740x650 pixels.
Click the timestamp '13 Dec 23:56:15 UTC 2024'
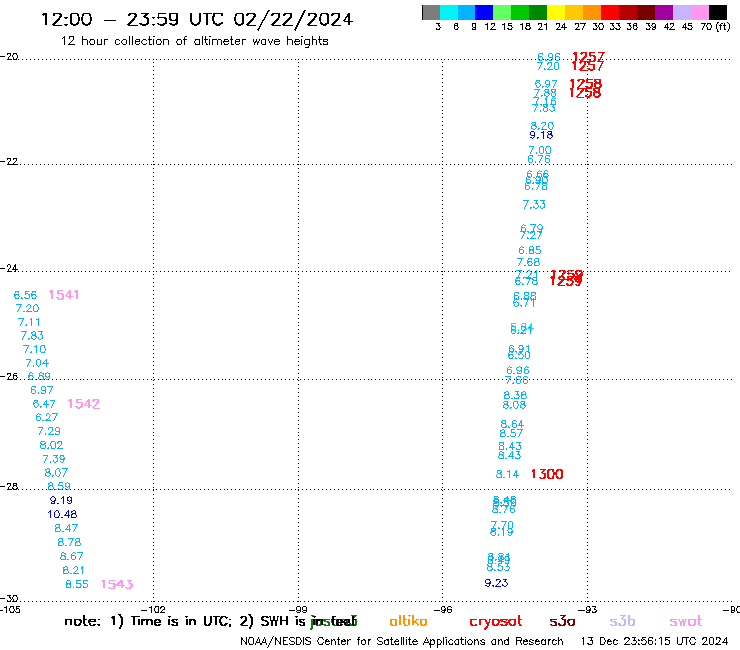[x=655, y=641]
